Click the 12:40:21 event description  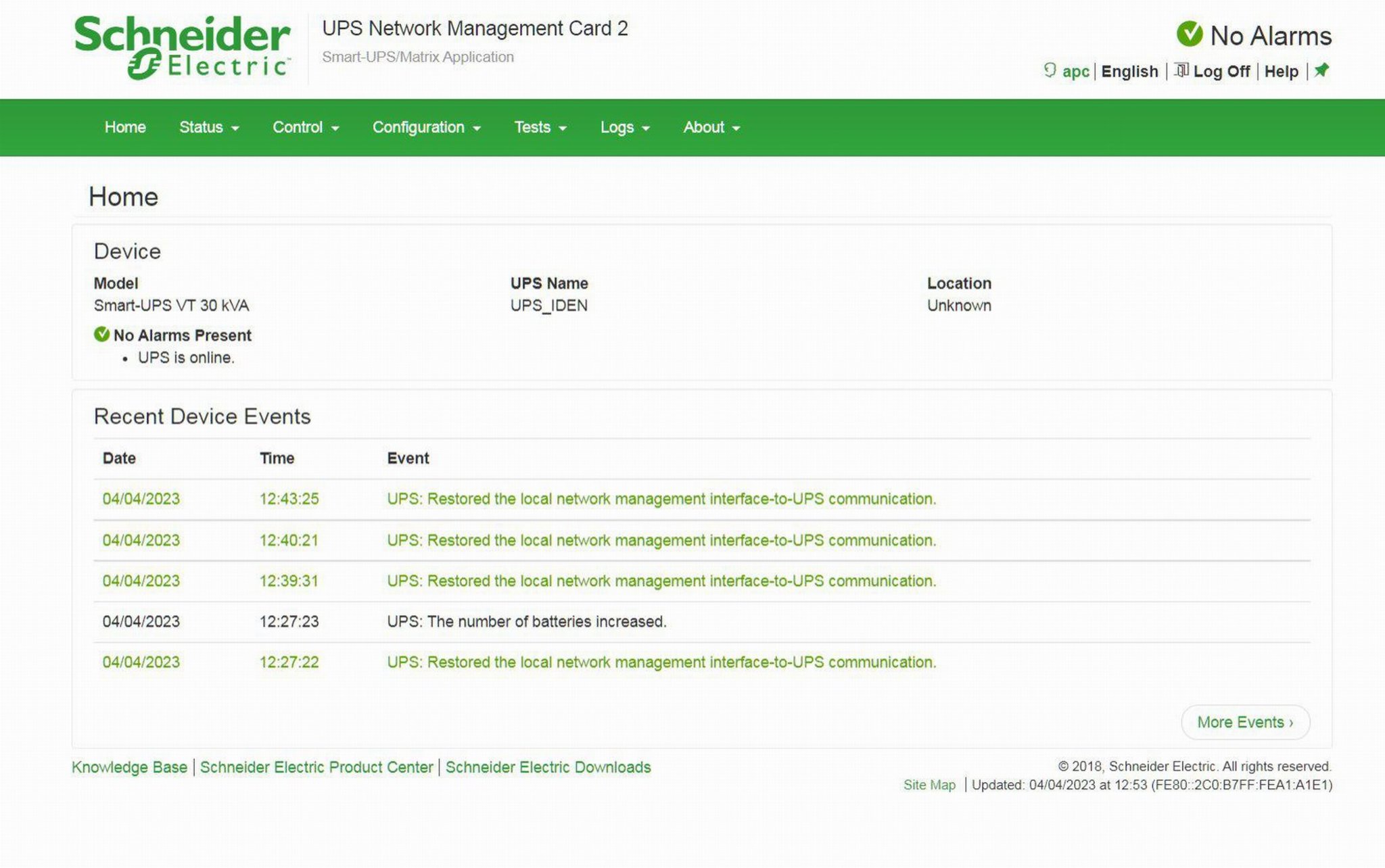[661, 540]
